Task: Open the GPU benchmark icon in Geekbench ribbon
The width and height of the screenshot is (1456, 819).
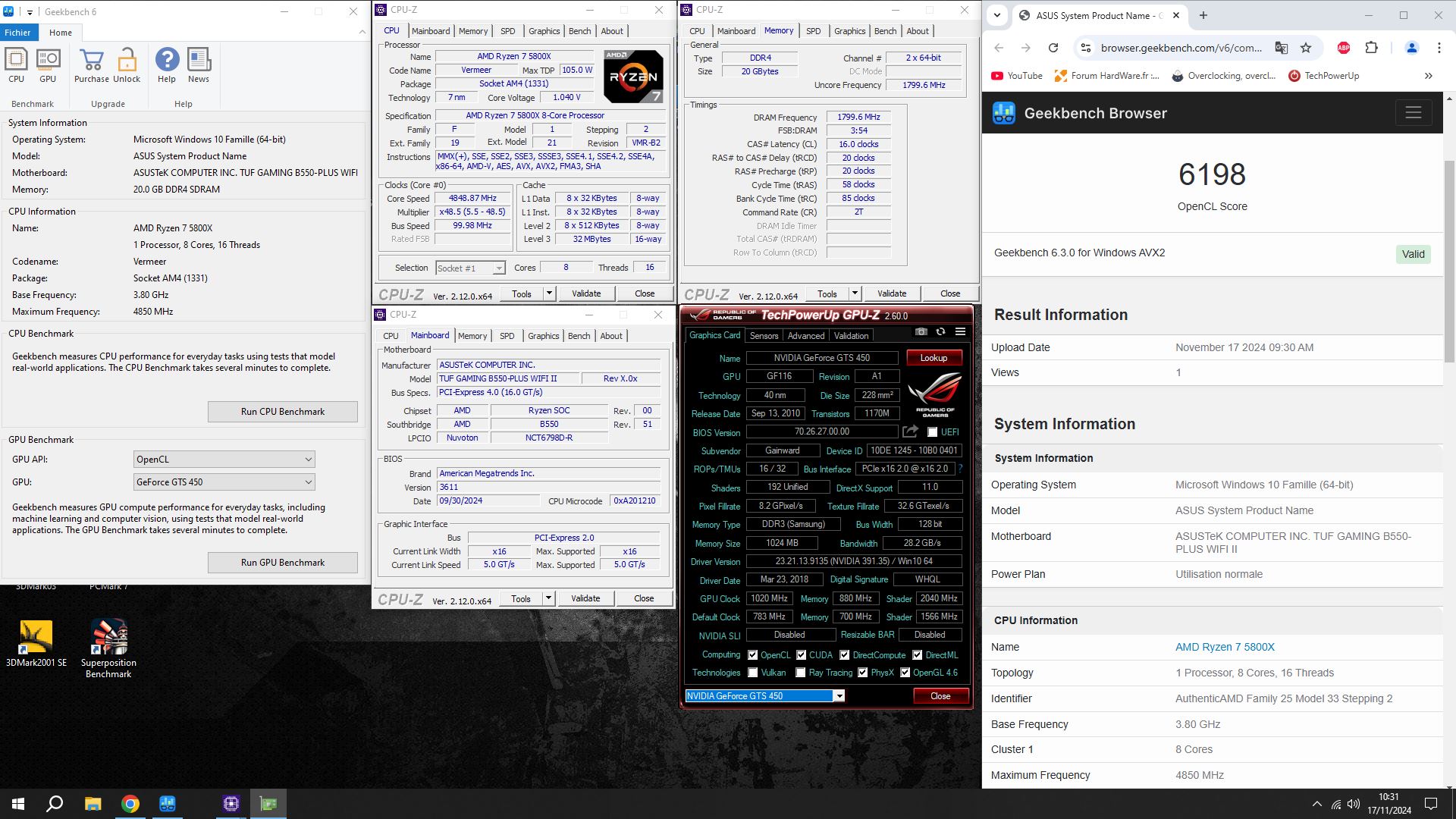Action: 48,65
